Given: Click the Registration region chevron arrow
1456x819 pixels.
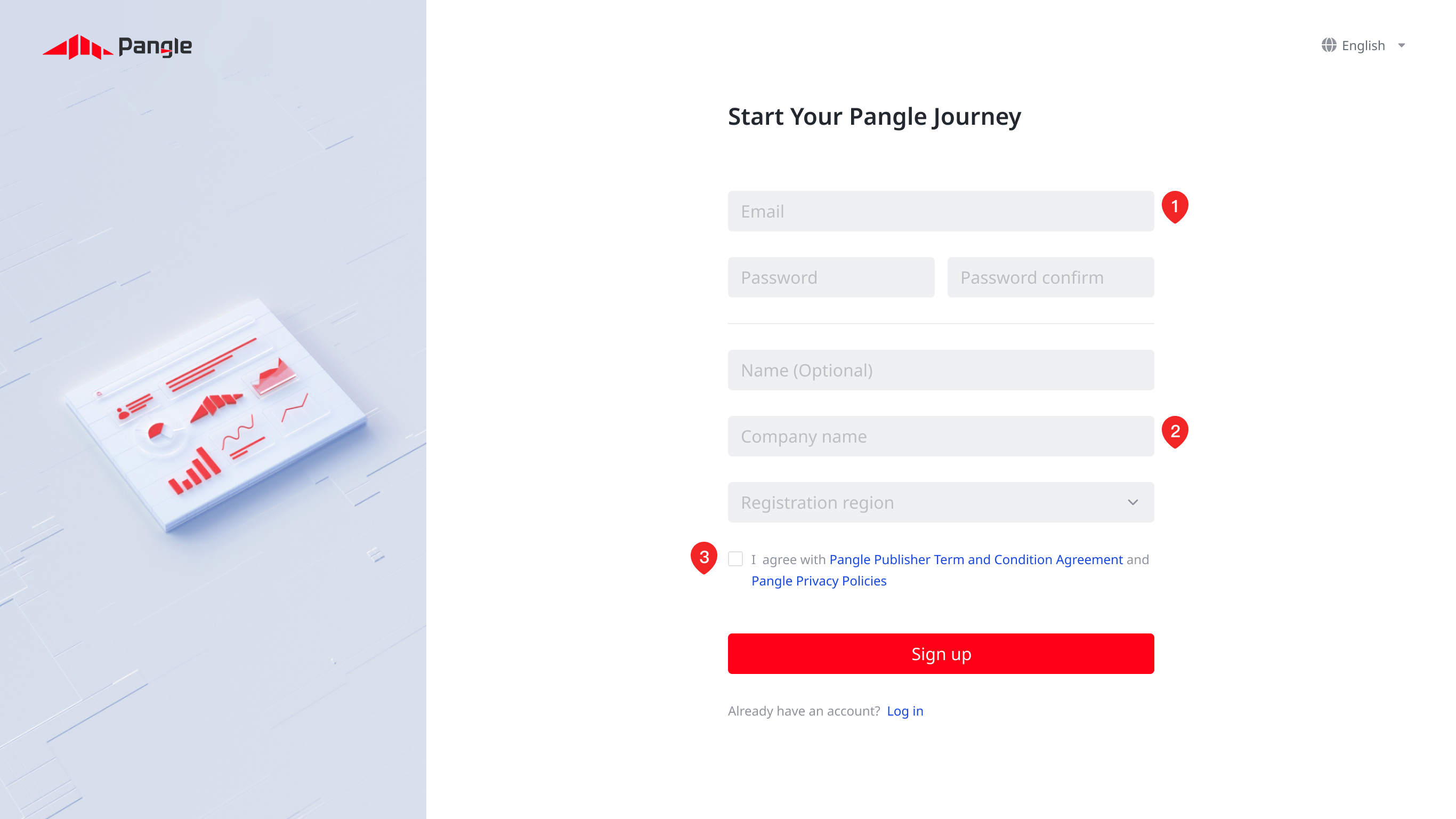Looking at the screenshot, I should (x=1133, y=502).
